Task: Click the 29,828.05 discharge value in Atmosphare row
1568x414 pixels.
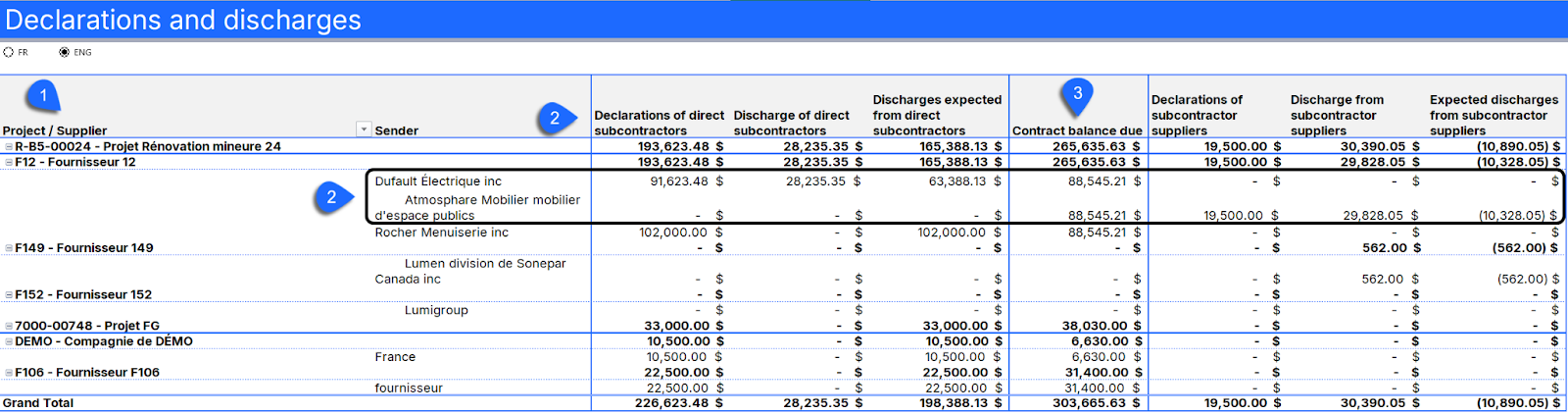Action: [1373, 216]
